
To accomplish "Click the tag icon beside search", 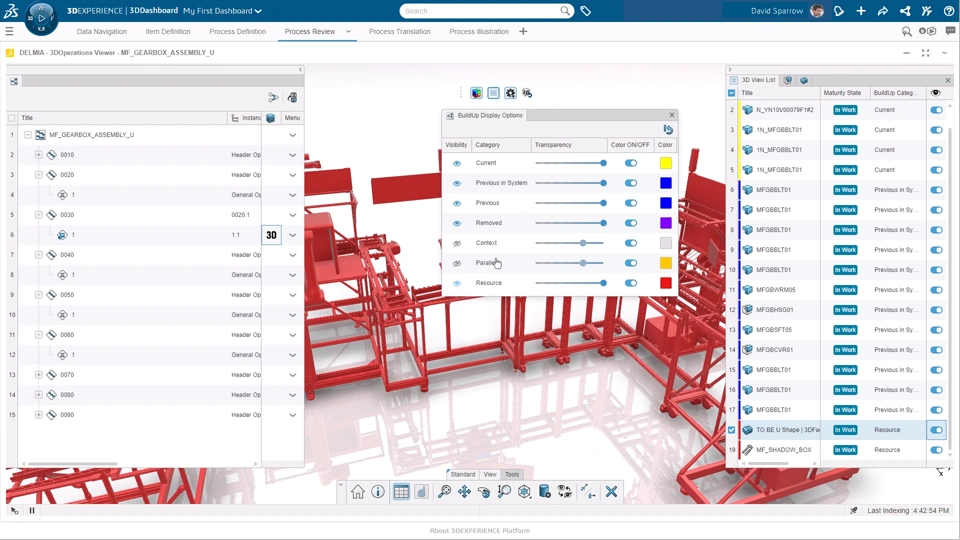I will point(586,11).
